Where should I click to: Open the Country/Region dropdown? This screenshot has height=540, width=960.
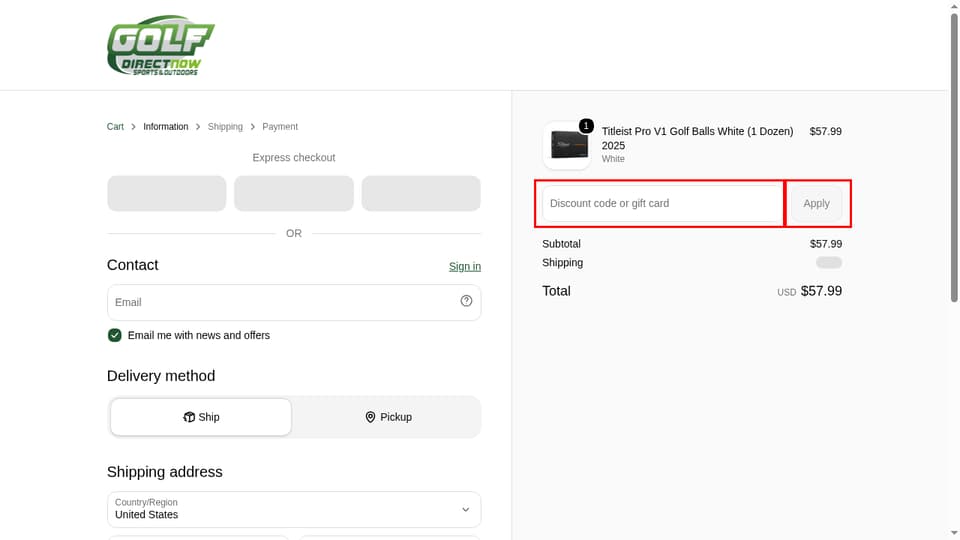(294, 509)
